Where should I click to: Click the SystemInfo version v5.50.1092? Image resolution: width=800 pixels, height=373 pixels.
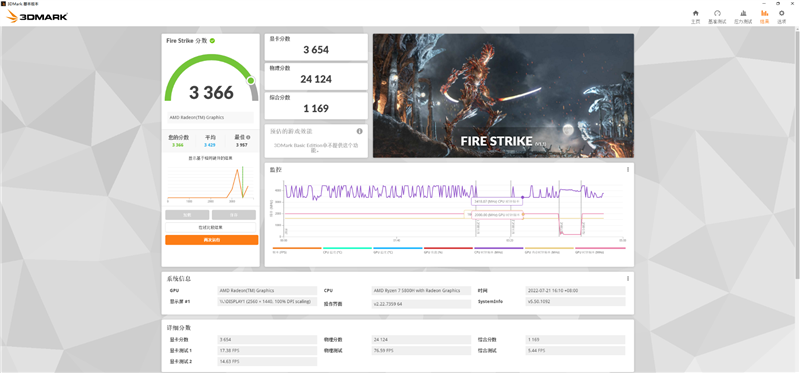(575, 302)
